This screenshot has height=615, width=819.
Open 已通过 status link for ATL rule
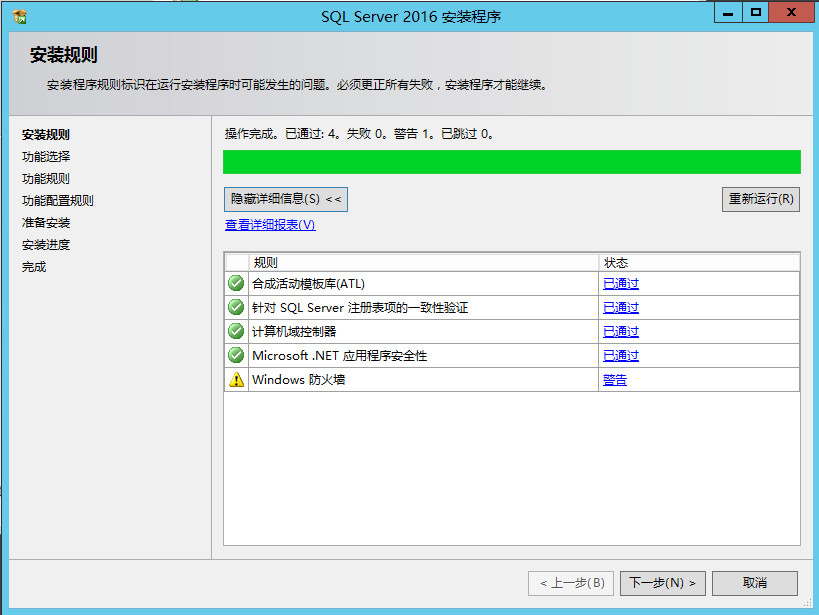point(621,284)
